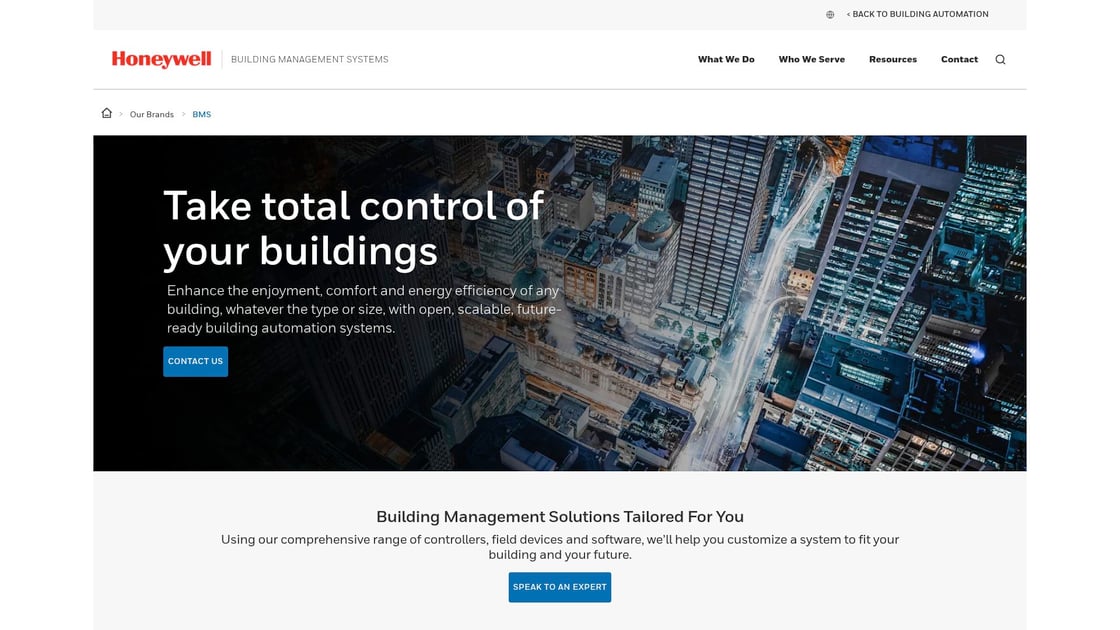Image resolution: width=1120 pixels, height=630 pixels.
Task: Open the What We Do menu
Action: [726, 59]
